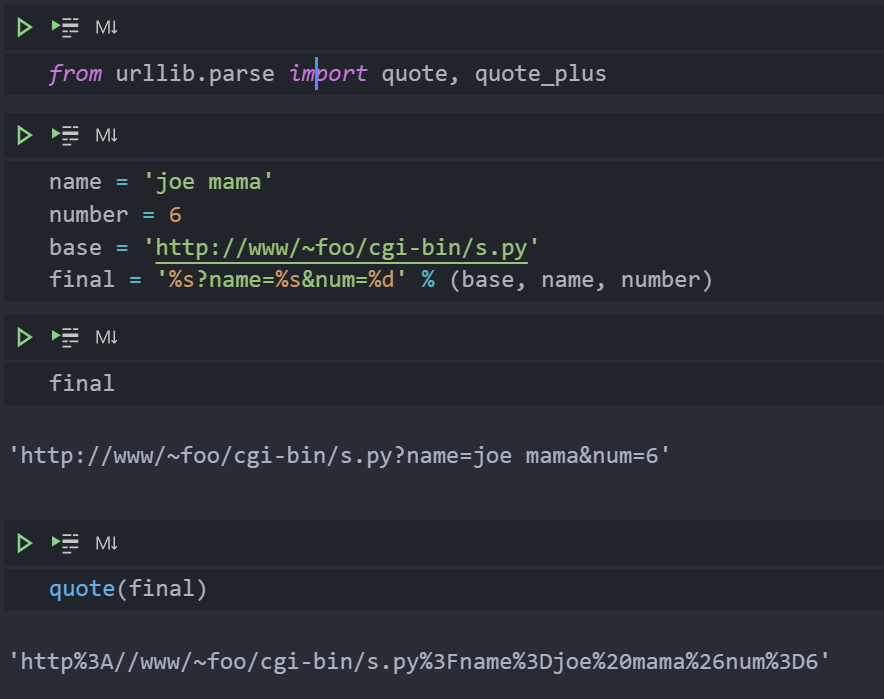Select the output starting with http%3A//www

tap(419, 661)
